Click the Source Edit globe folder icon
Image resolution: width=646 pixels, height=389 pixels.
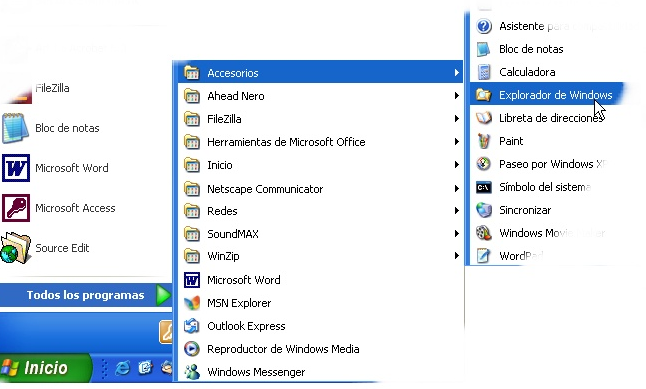[x=16, y=248]
